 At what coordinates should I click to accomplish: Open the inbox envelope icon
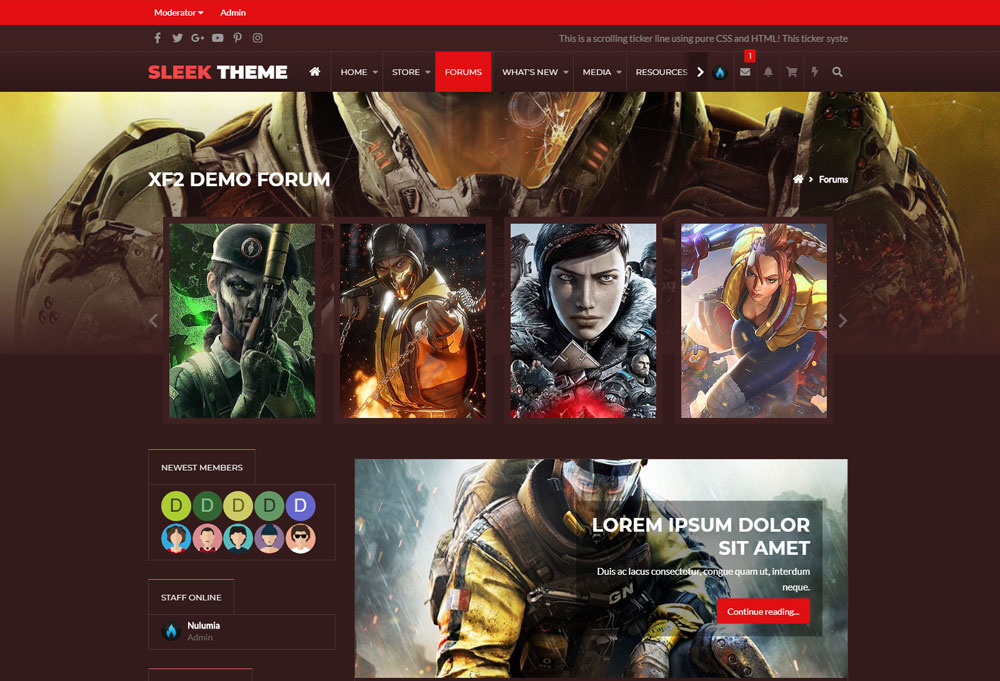[x=745, y=72]
